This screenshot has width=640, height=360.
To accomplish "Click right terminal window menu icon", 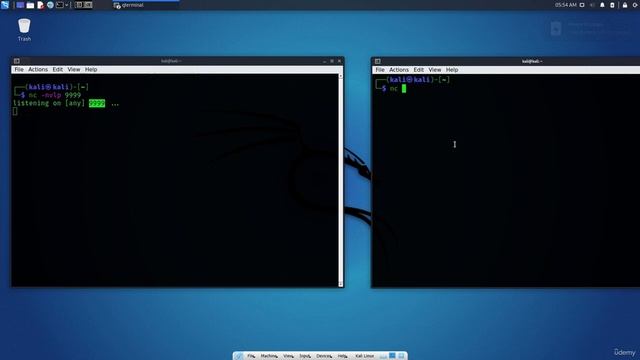I will tap(378, 61).
